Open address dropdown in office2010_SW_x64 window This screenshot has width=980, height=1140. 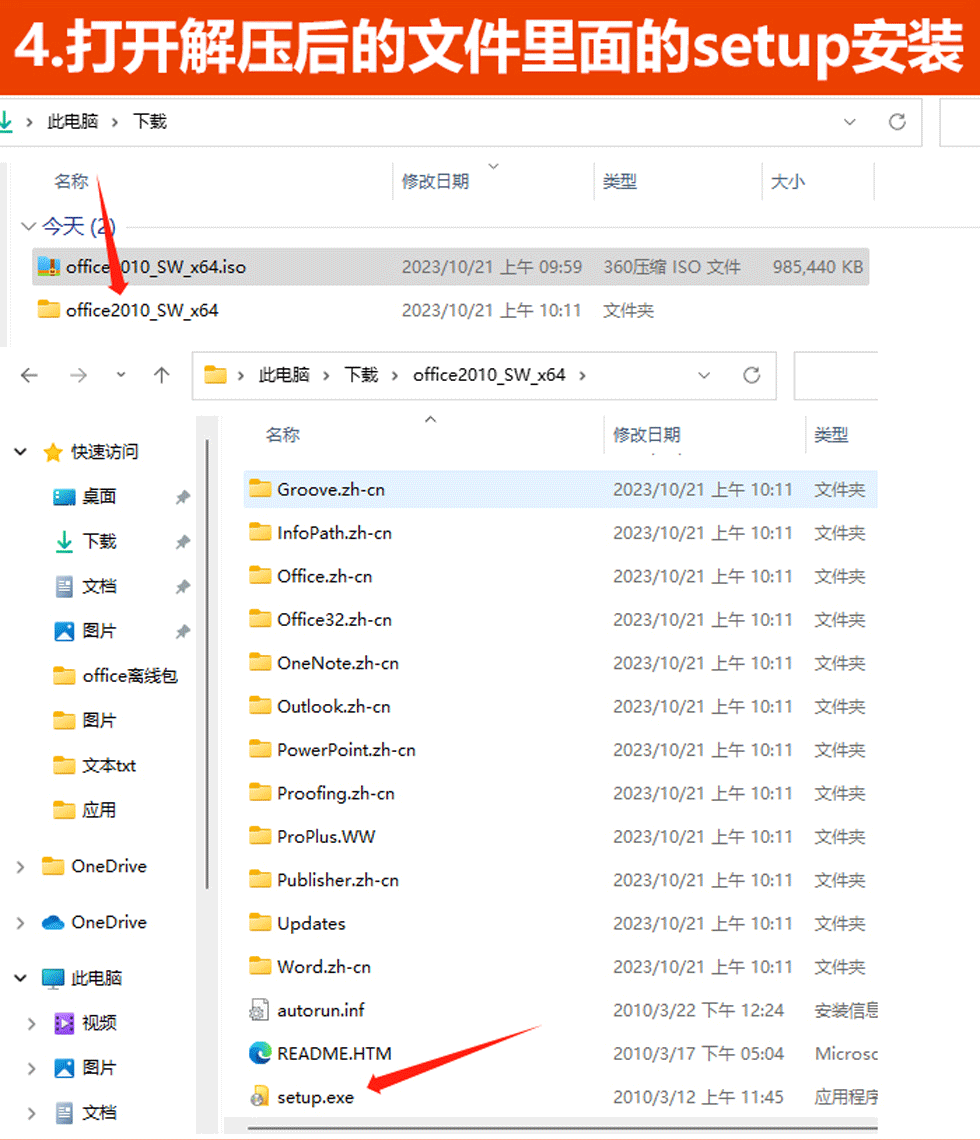point(704,375)
